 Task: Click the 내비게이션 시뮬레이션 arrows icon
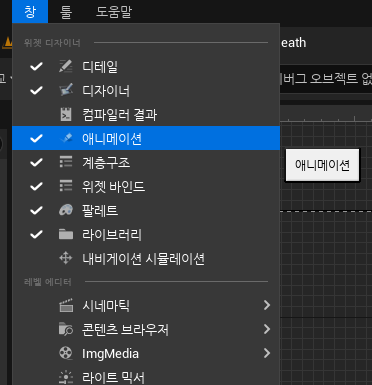[x=66, y=258]
